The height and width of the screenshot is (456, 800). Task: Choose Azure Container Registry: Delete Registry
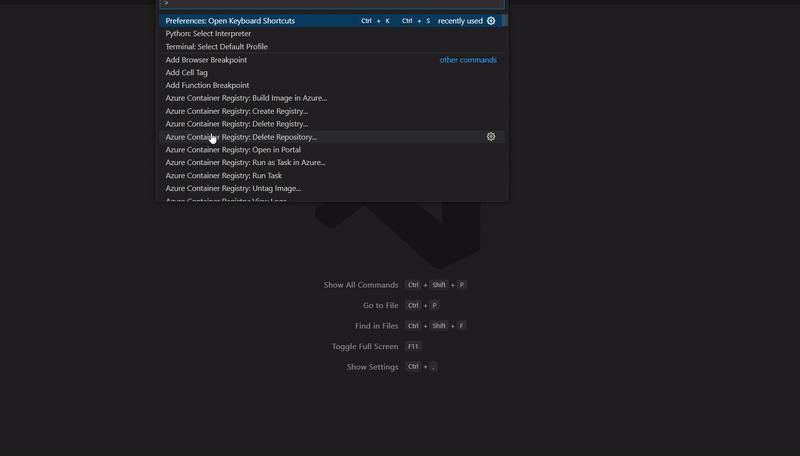(332, 124)
